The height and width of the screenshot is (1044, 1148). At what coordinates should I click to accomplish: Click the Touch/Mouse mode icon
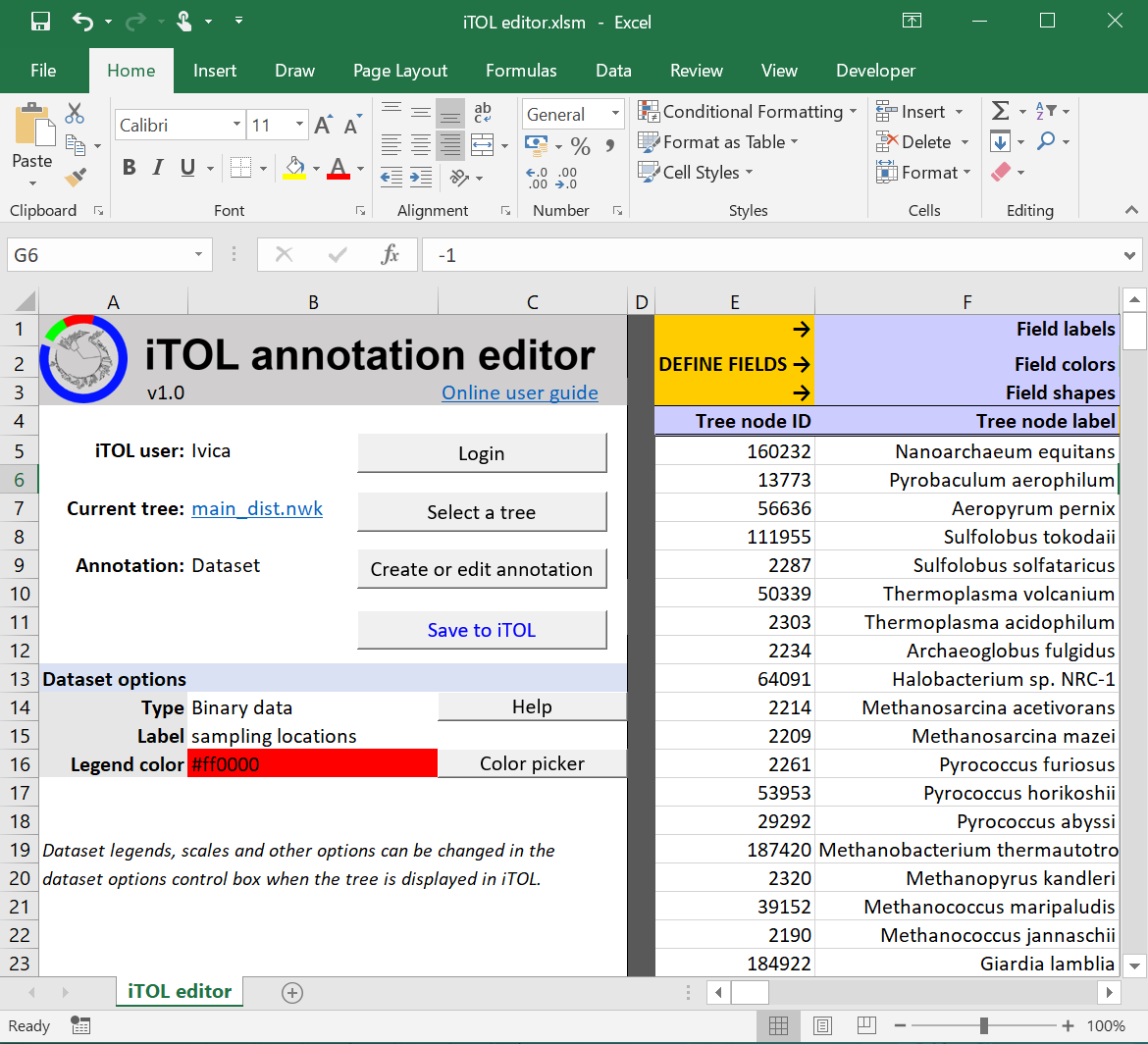coord(183,22)
